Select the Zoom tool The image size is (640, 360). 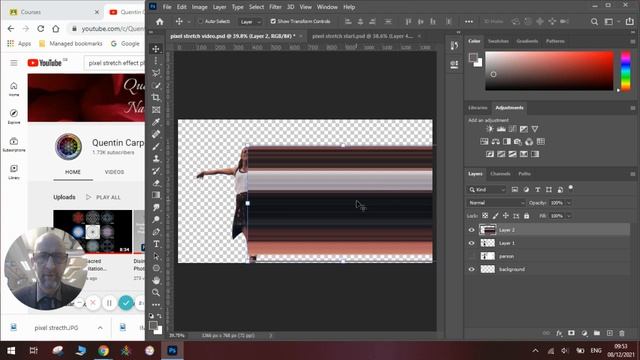[x=156, y=293]
